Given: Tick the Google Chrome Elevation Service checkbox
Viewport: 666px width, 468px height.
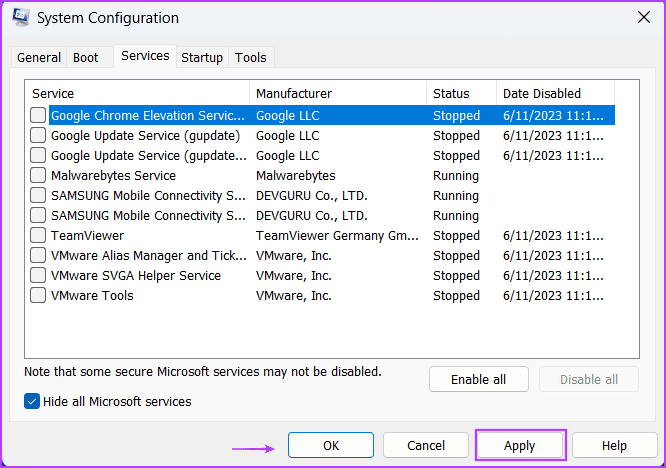Looking at the screenshot, I should click(x=38, y=115).
